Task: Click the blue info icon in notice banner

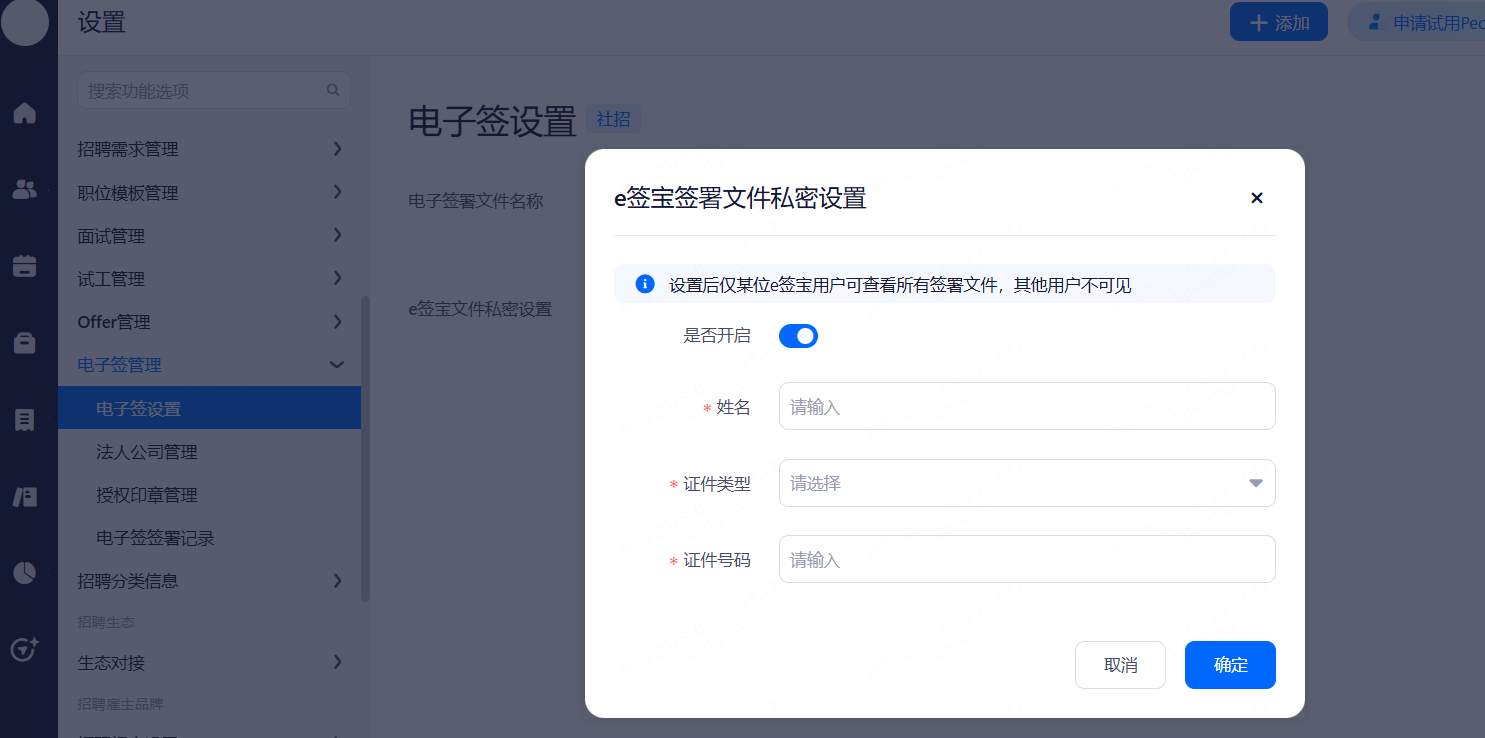Action: 645,284
